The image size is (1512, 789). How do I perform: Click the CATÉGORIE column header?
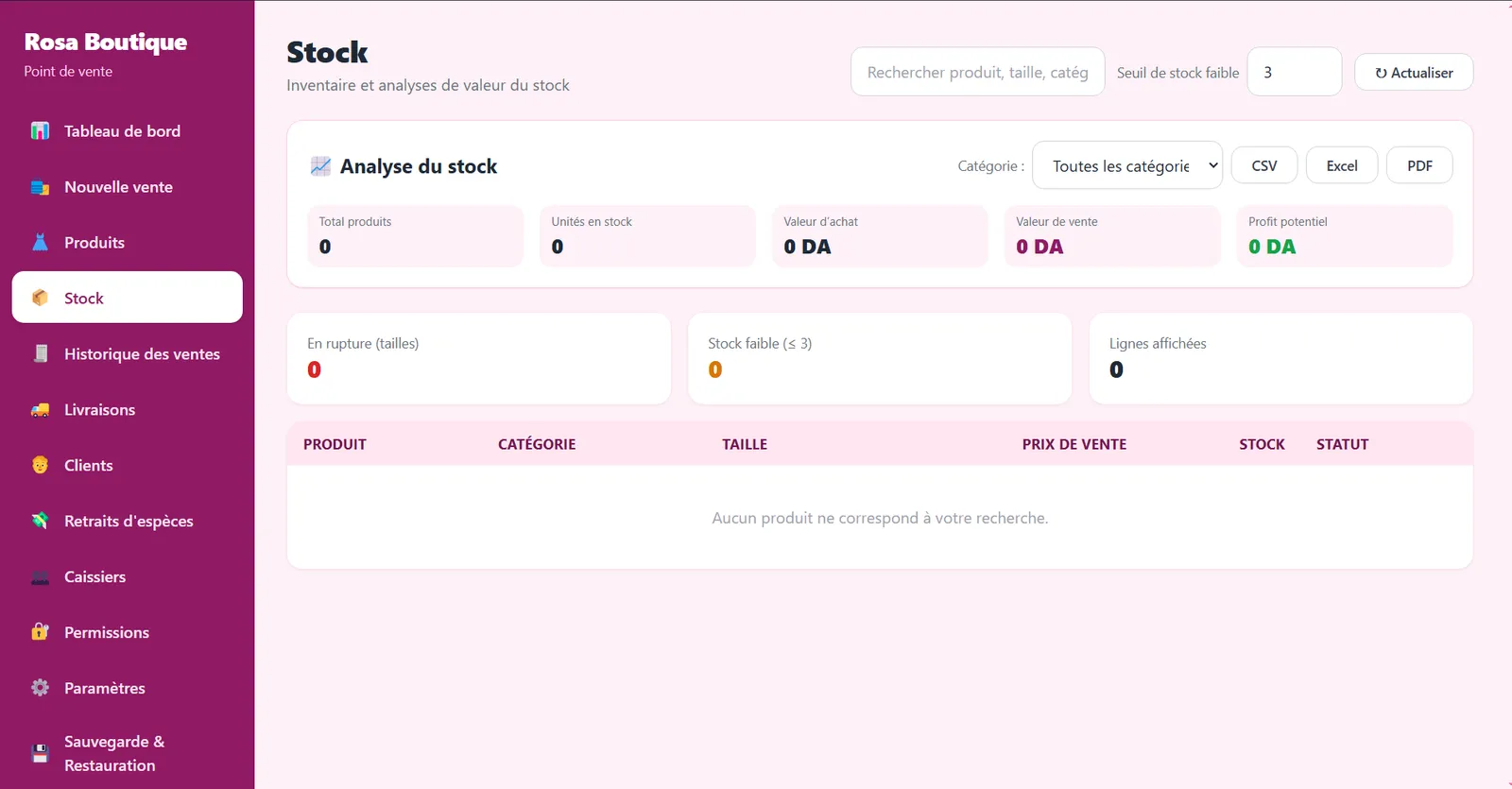[x=537, y=444]
